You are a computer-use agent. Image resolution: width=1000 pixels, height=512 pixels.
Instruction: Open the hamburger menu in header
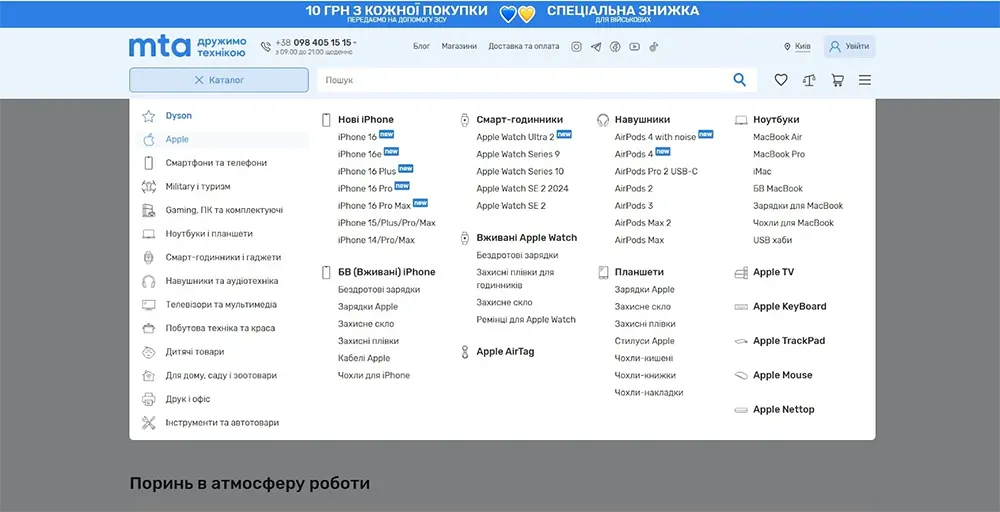click(x=865, y=80)
